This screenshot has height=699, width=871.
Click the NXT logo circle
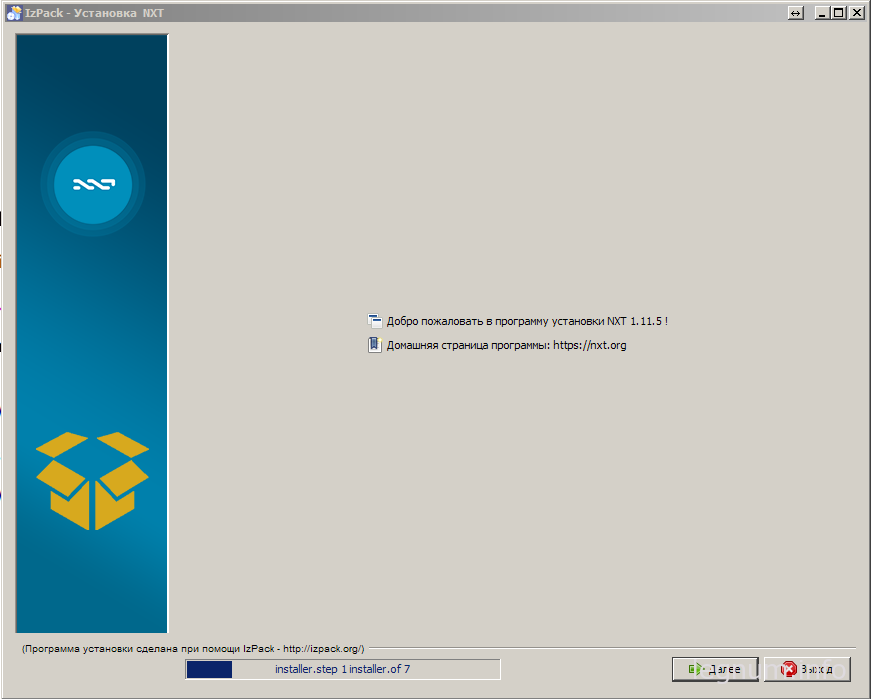click(93, 184)
